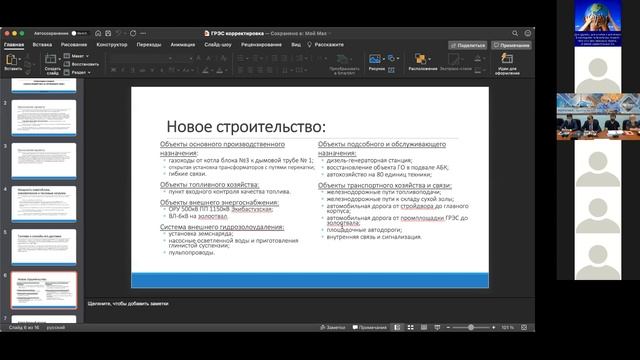
Task: Click the Save icon in title bar
Action: 108,33
